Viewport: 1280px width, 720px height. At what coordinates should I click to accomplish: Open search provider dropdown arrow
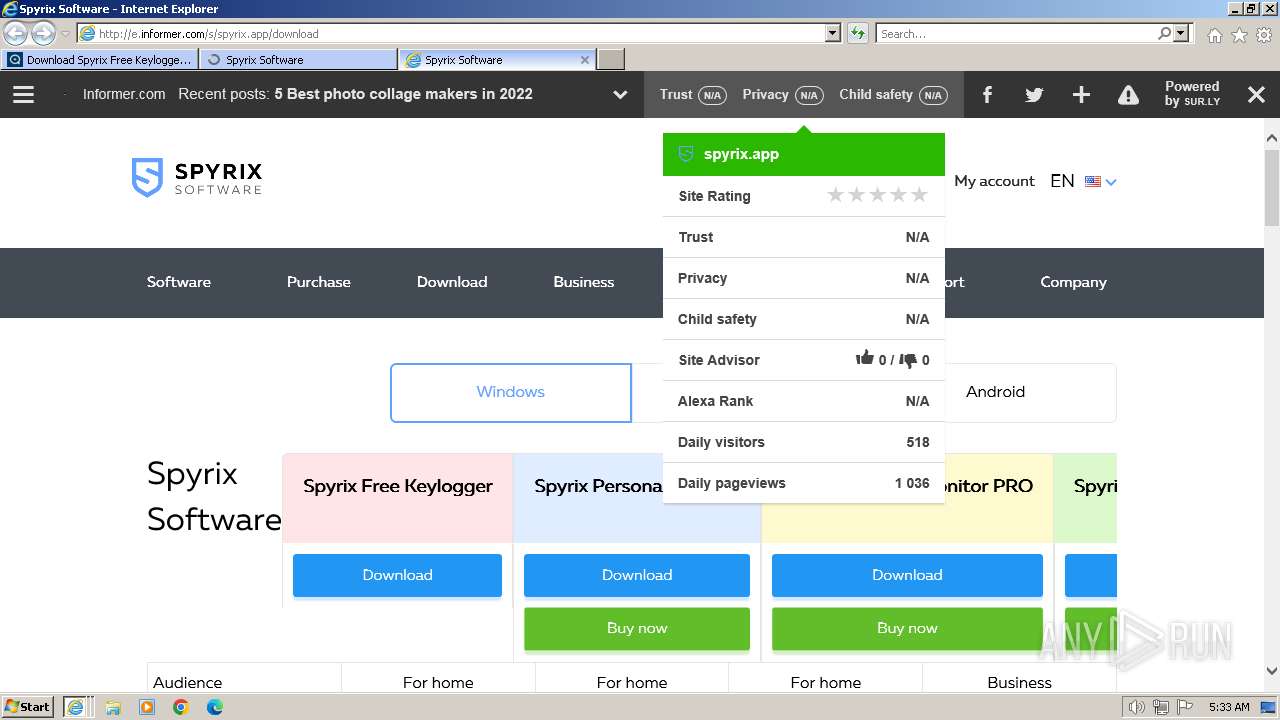[x=1181, y=33]
